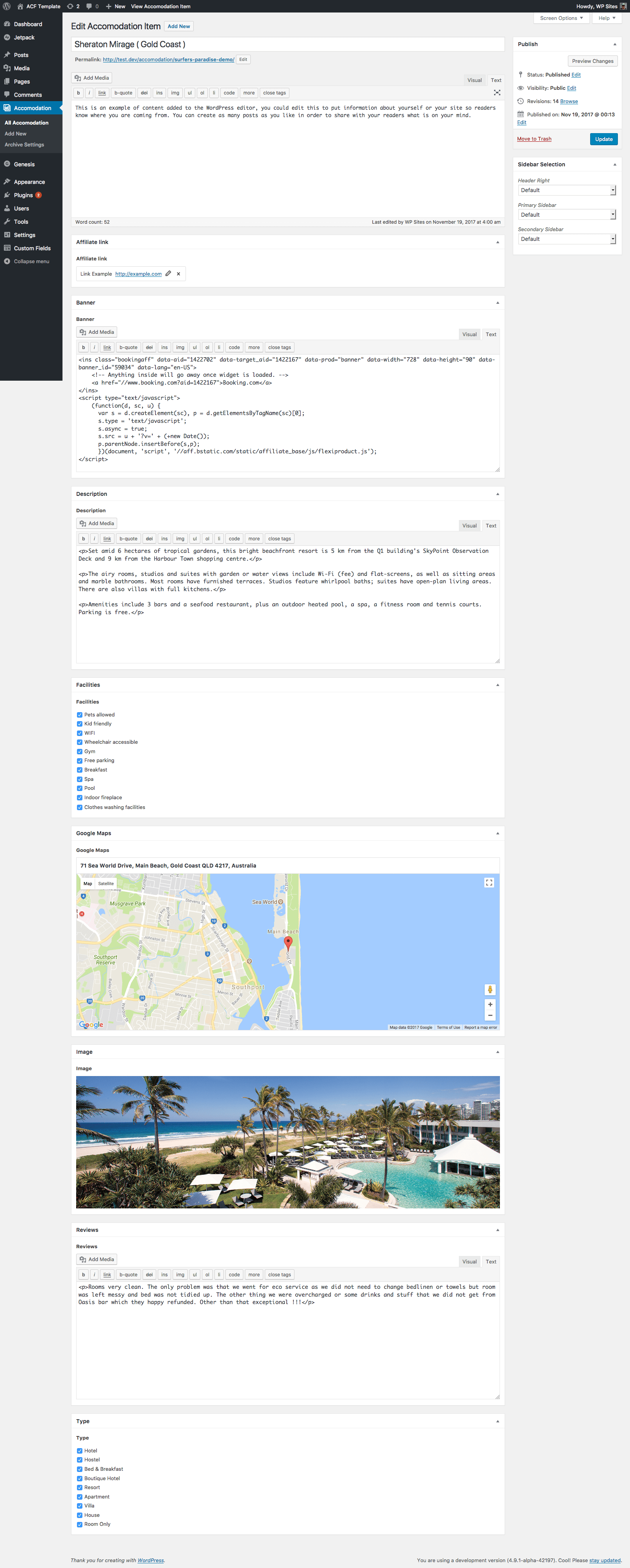Toggle the Boutique Hotel checkbox

pyautogui.click(x=80, y=1478)
